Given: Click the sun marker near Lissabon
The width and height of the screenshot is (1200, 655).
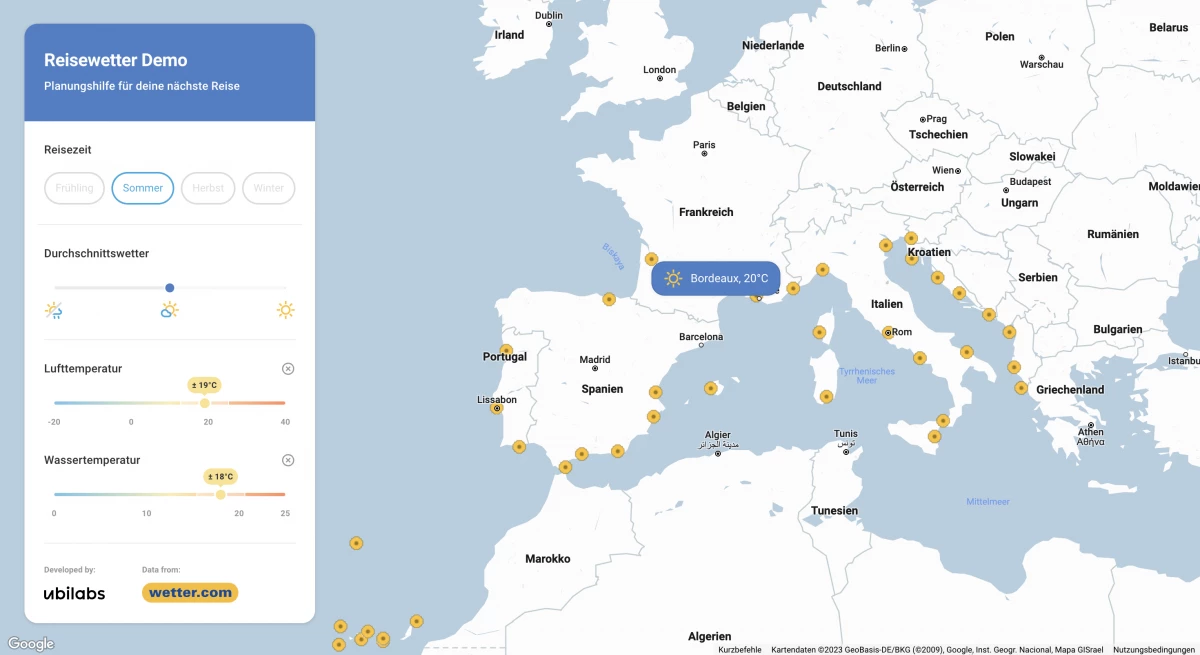Looking at the screenshot, I should point(497,408).
